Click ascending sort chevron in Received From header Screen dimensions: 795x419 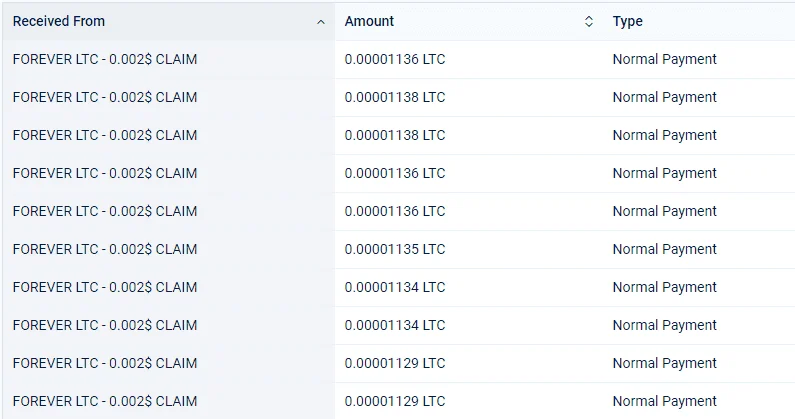coord(320,22)
